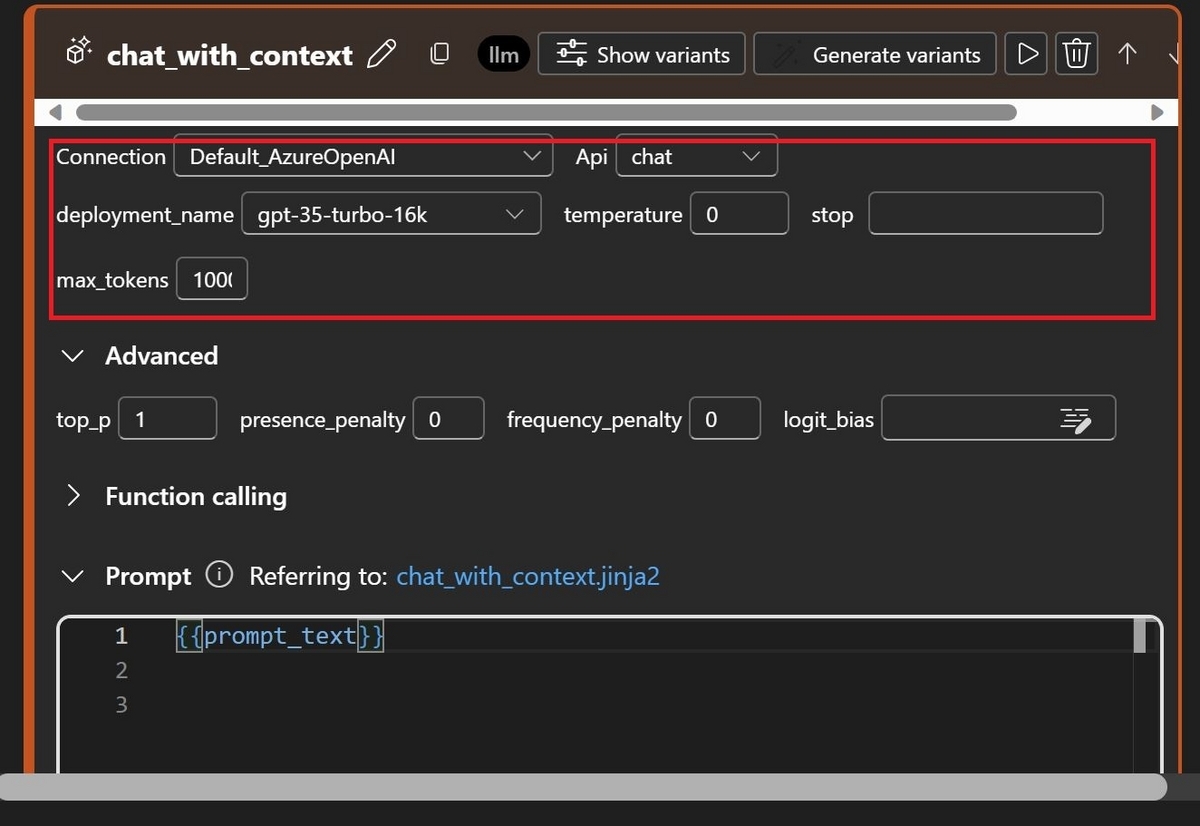Click the llm node type badge

(x=503, y=54)
